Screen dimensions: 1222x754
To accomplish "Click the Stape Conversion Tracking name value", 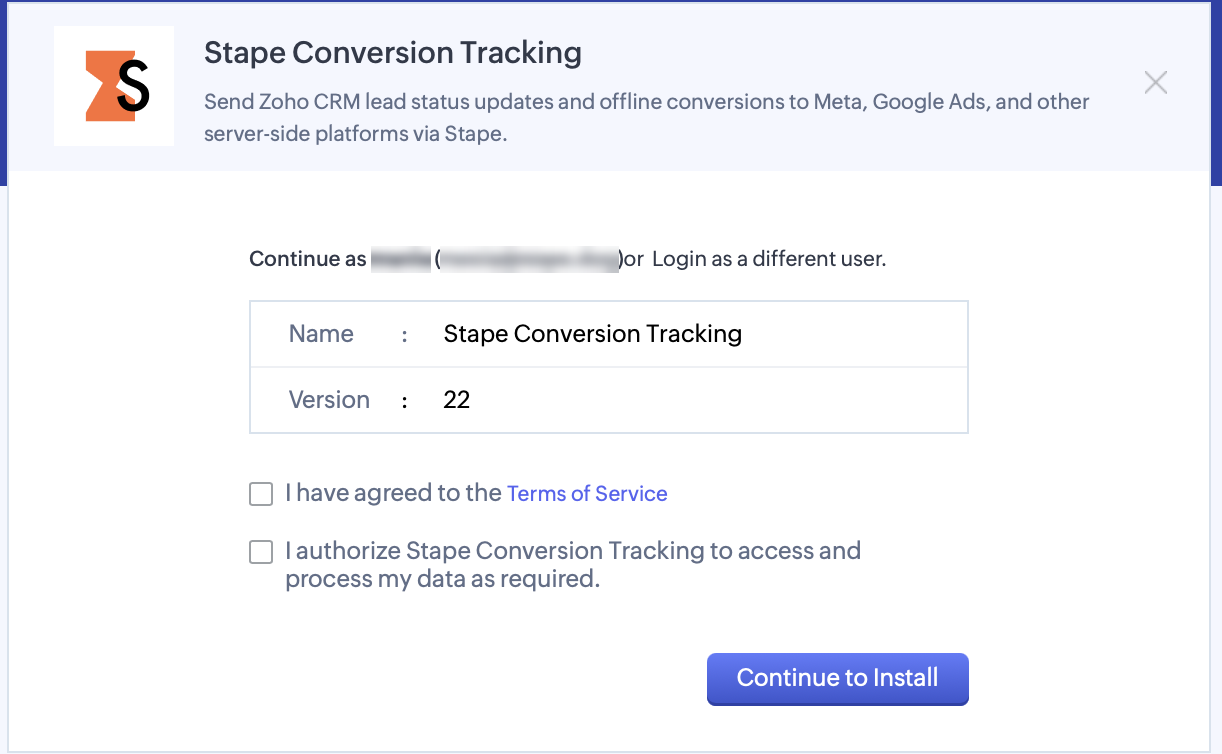I will [593, 334].
